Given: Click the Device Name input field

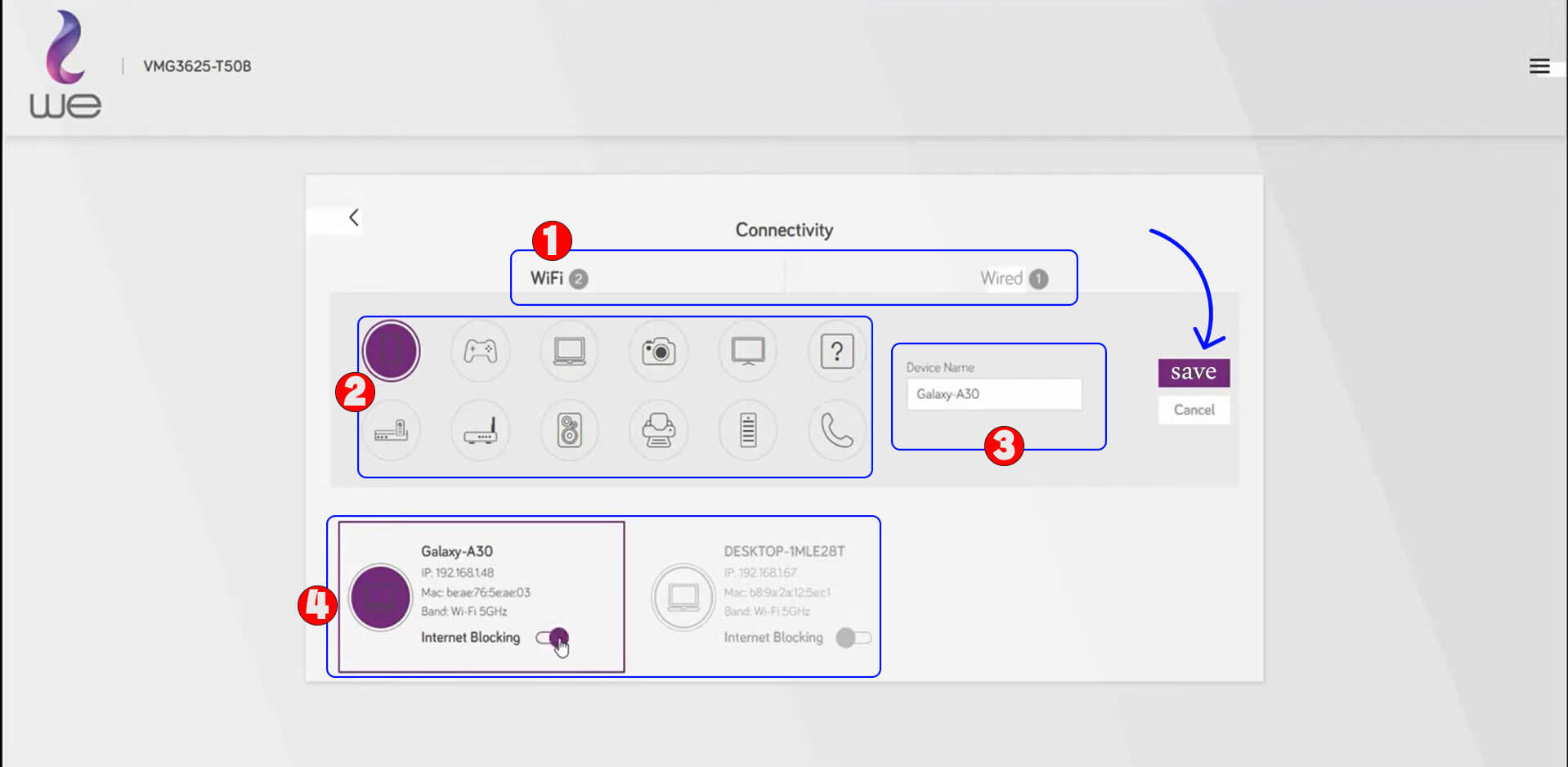Looking at the screenshot, I should point(993,394).
